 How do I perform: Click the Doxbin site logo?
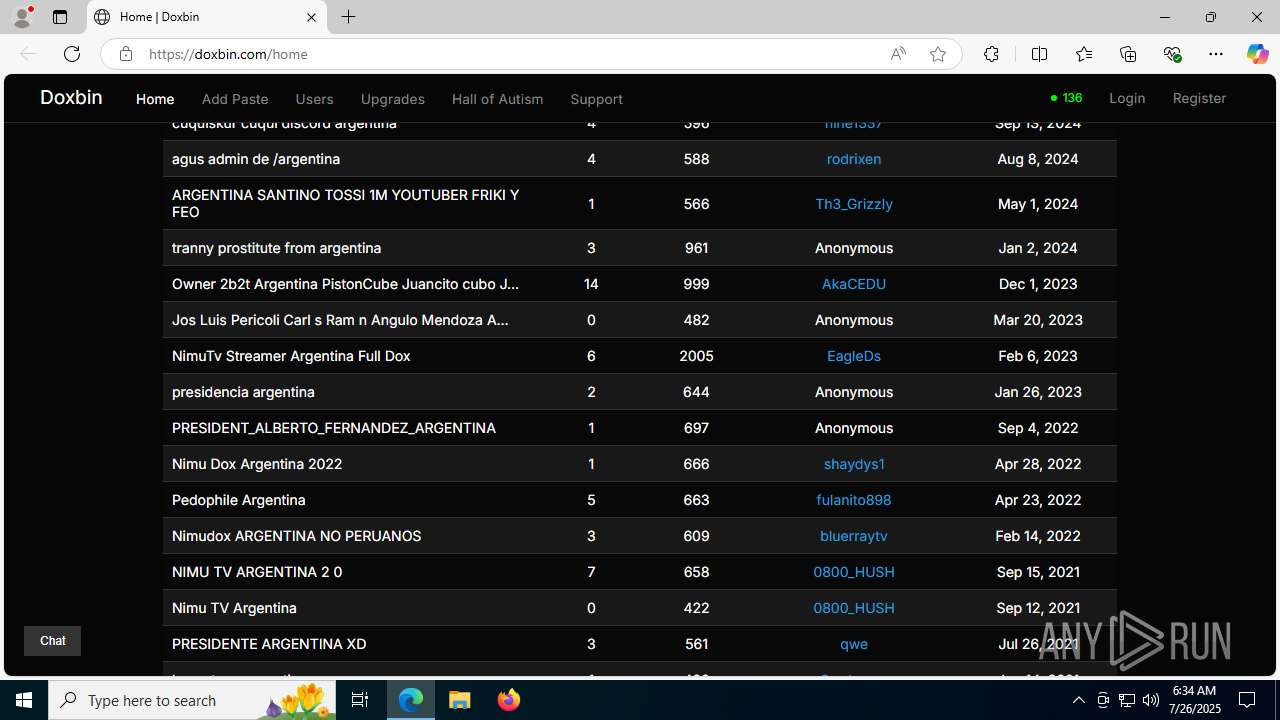[71, 97]
